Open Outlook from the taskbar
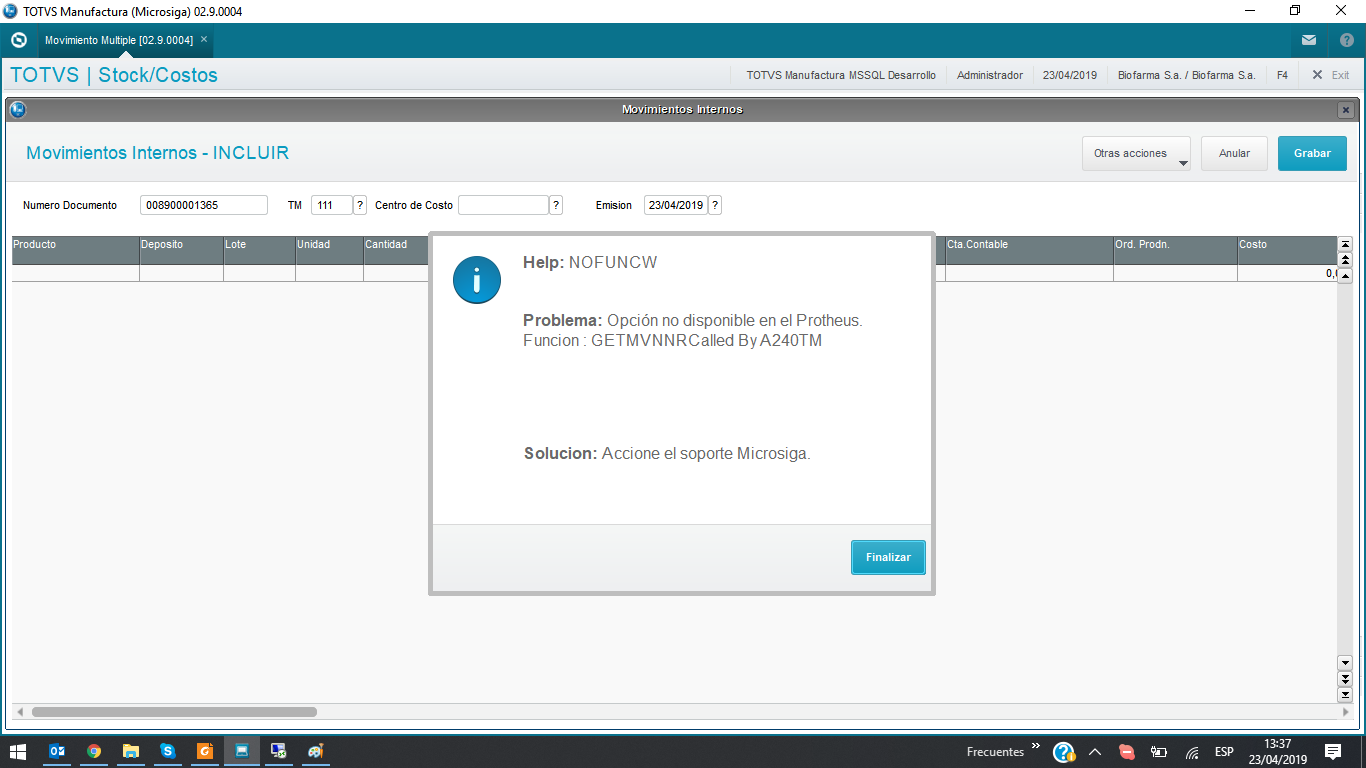This screenshot has height=768, width=1366. [58, 751]
